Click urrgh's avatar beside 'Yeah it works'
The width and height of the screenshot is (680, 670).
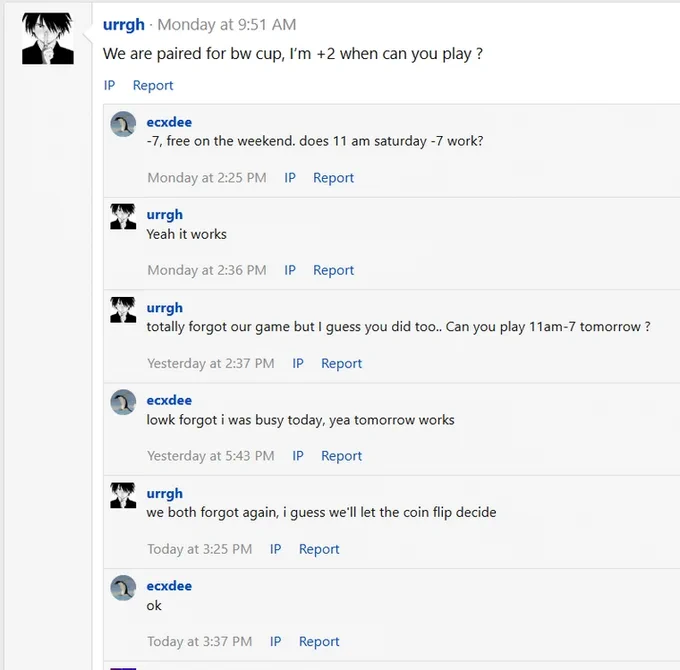(x=123, y=216)
